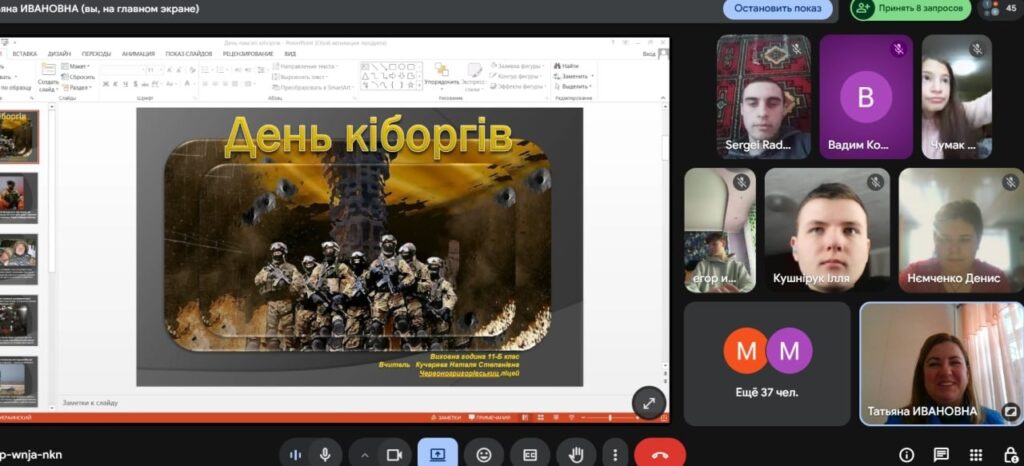Open meeting details info icon
1024x466 pixels.
point(907,455)
